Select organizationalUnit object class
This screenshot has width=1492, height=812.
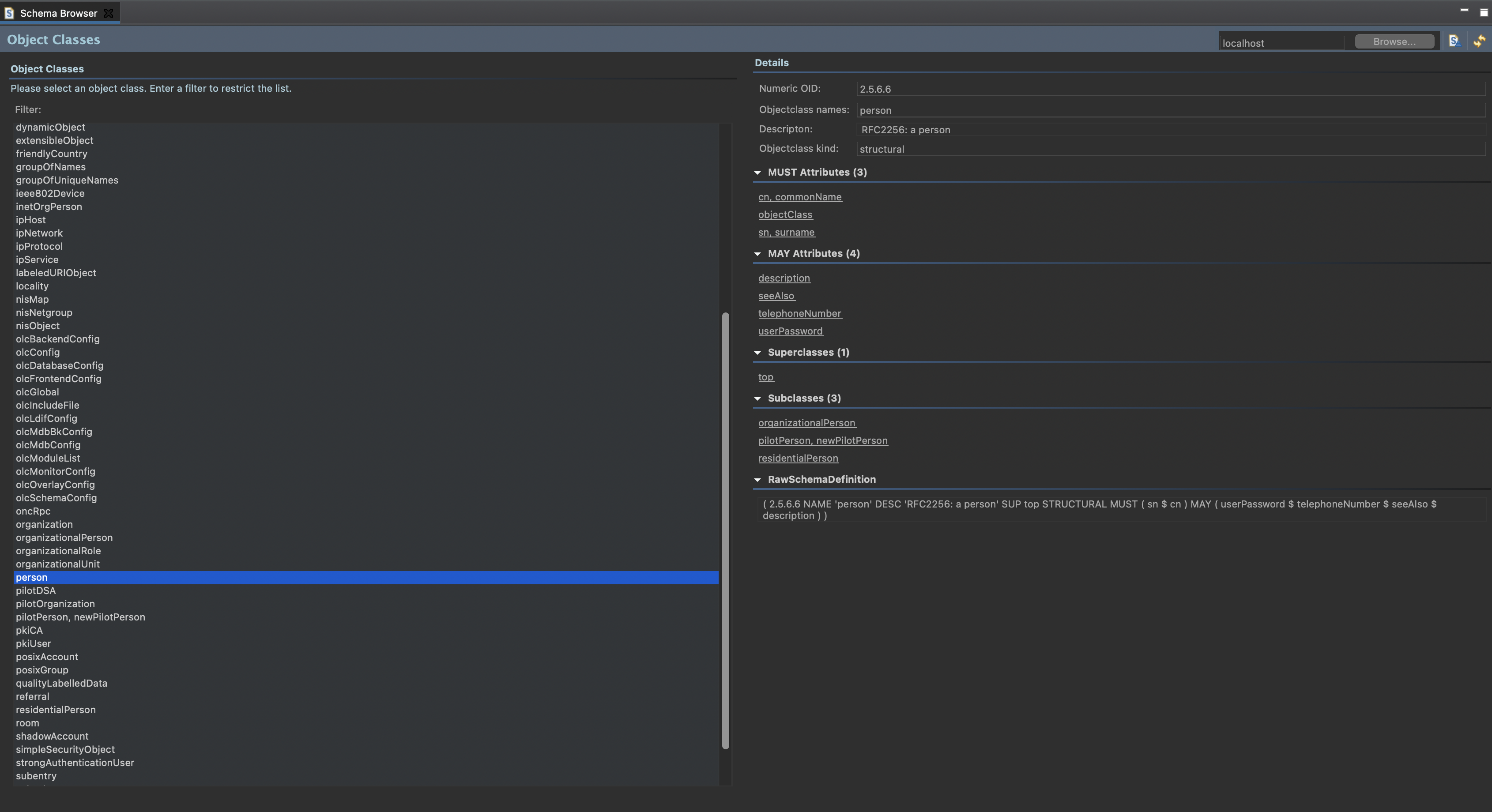[366, 564]
